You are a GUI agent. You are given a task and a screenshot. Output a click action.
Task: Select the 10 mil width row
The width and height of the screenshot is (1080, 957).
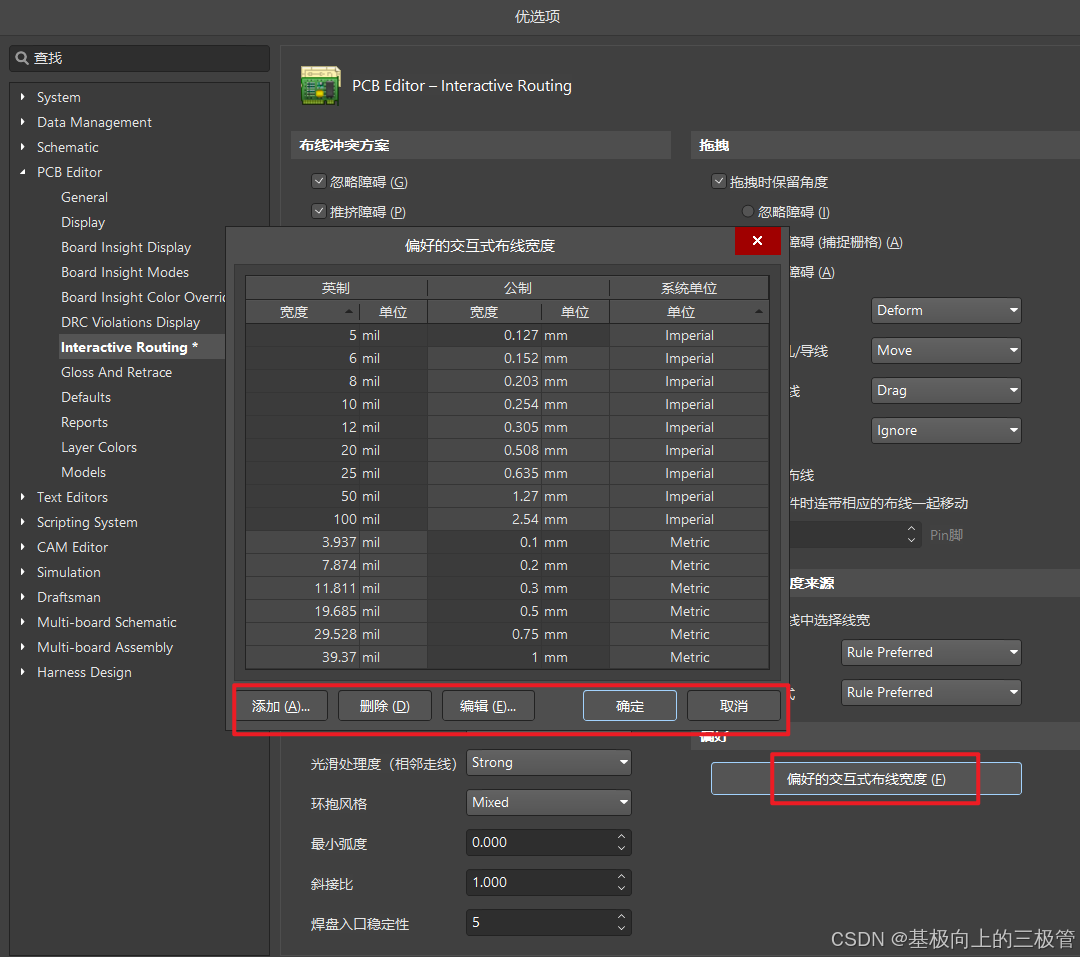click(507, 404)
